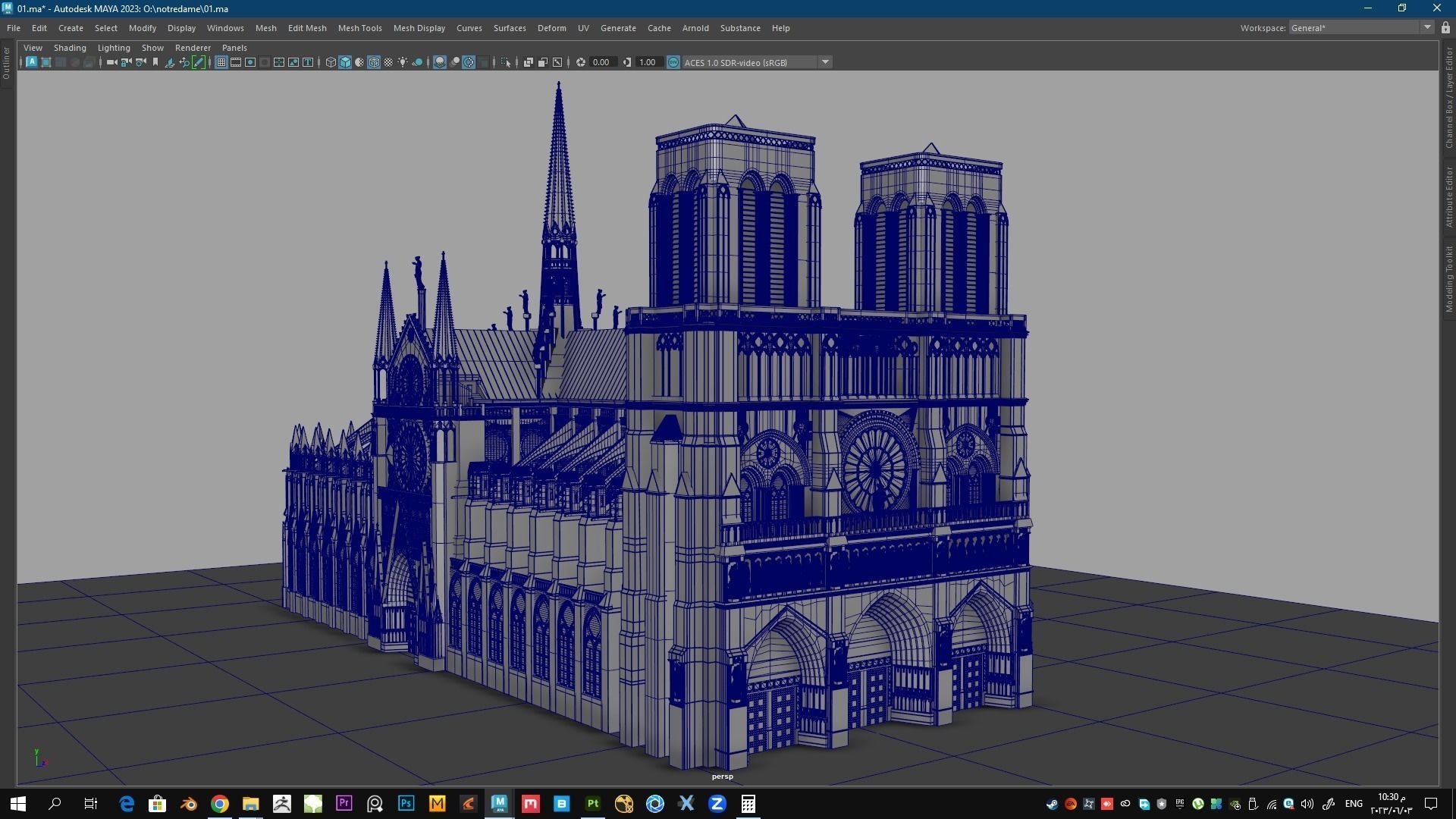Image resolution: width=1456 pixels, height=819 pixels.
Task: Open the ACES 1.0 SDR-video view transform dropdown
Action: (x=758, y=62)
